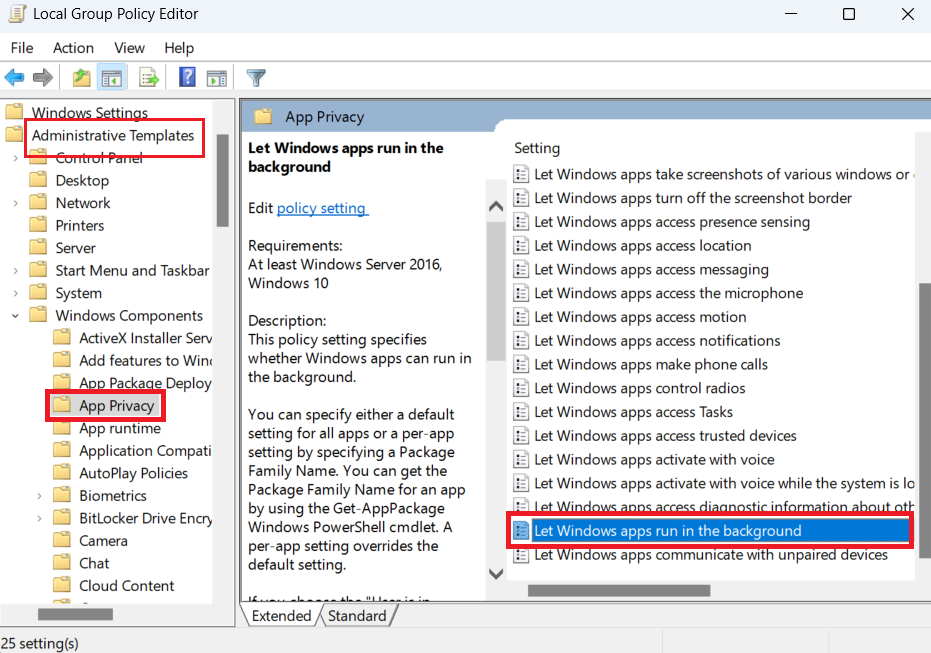Select 'Let Windows apps access presence sensing'
The height and width of the screenshot is (653, 931).
pyautogui.click(x=672, y=221)
